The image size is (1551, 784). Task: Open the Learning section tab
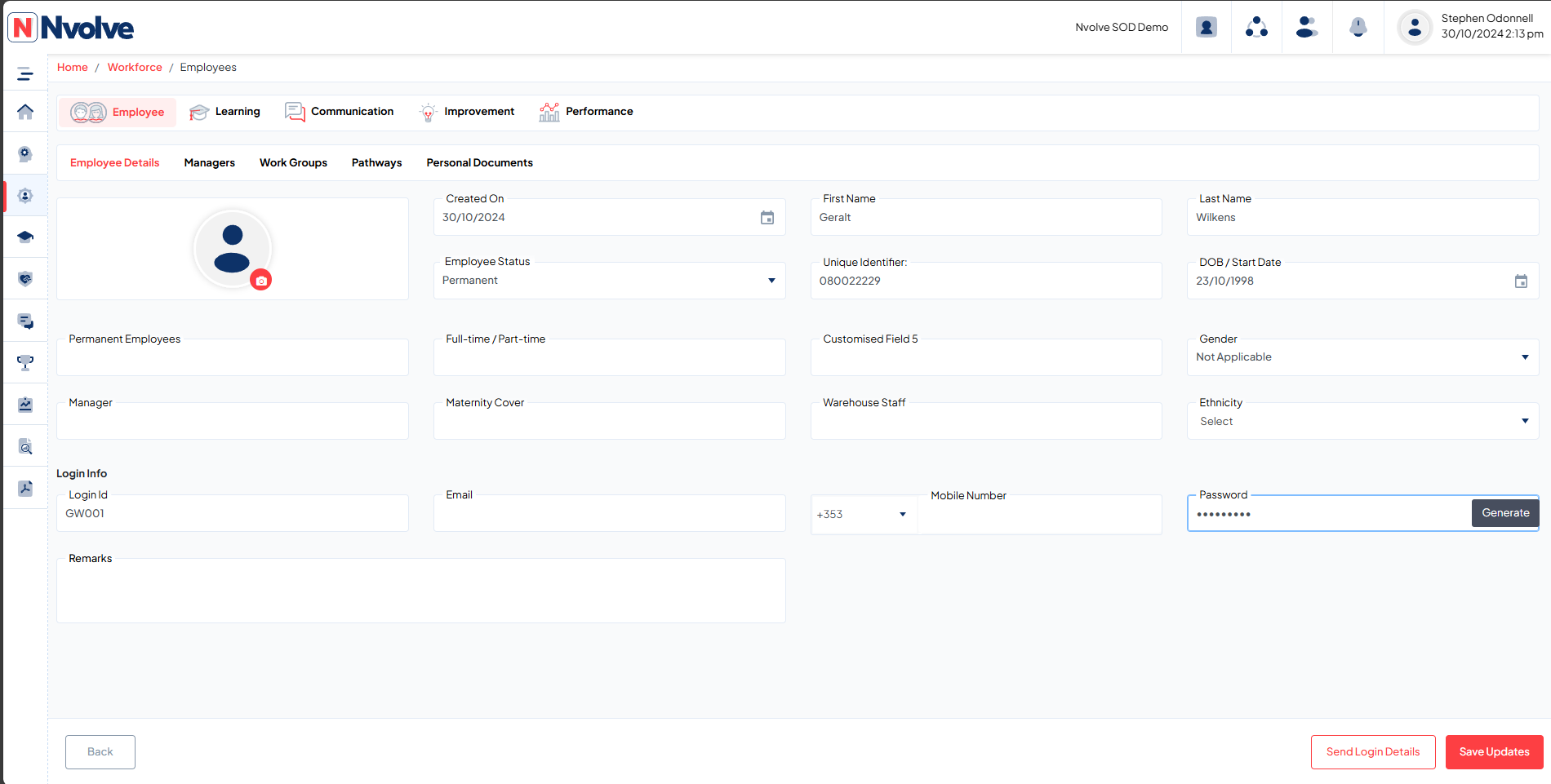pyautogui.click(x=224, y=112)
